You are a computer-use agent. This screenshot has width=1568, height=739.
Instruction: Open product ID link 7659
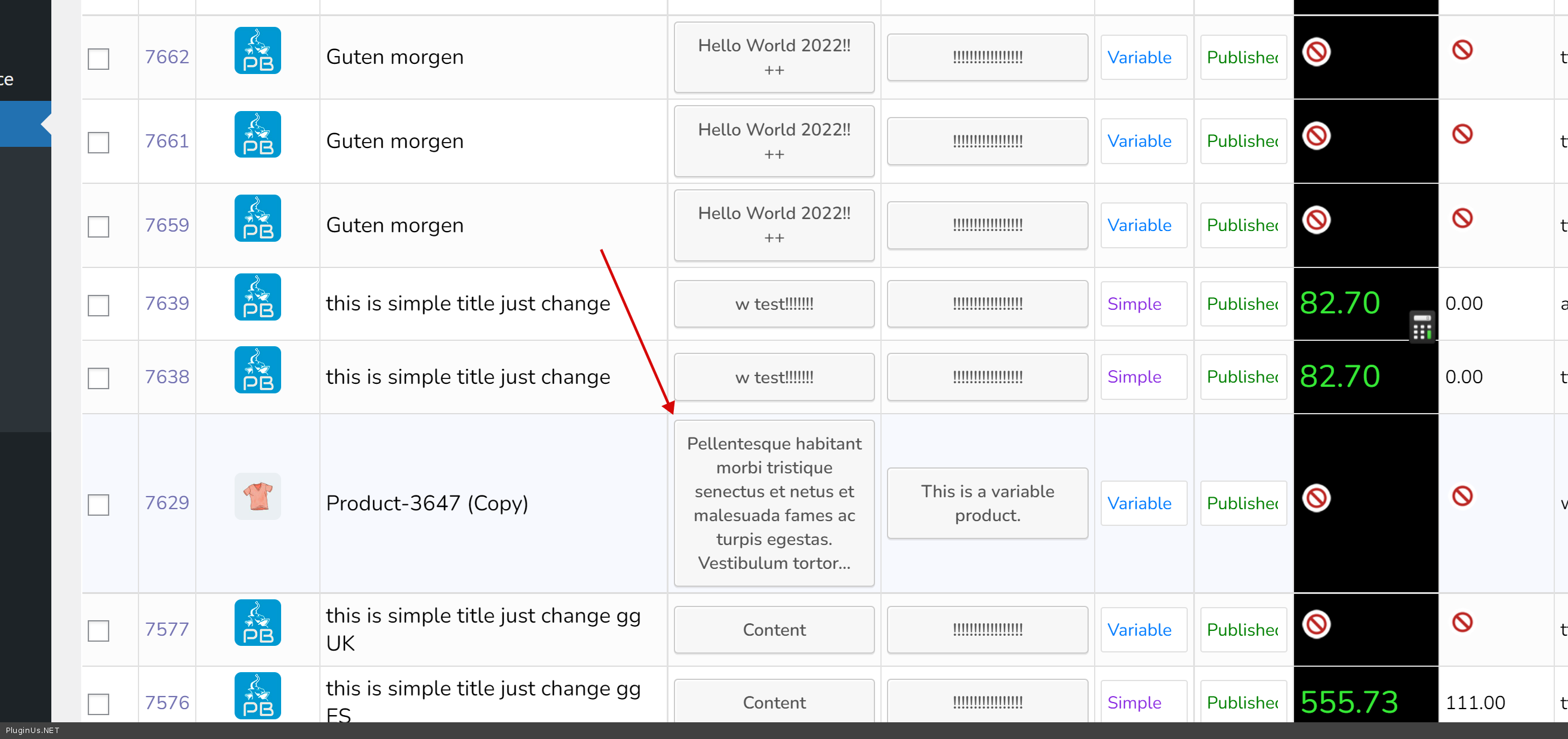tap(167, 225)
